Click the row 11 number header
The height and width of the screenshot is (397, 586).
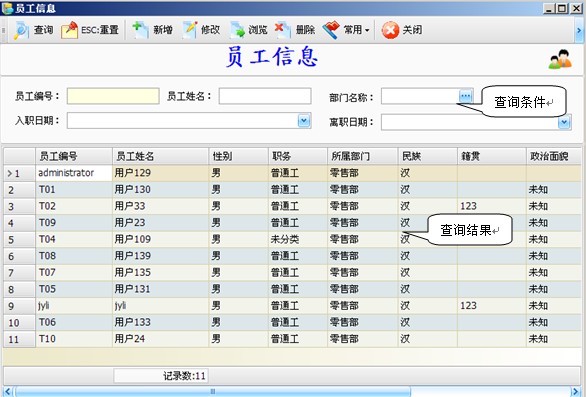pyautogui.click(x=19, y=339)
